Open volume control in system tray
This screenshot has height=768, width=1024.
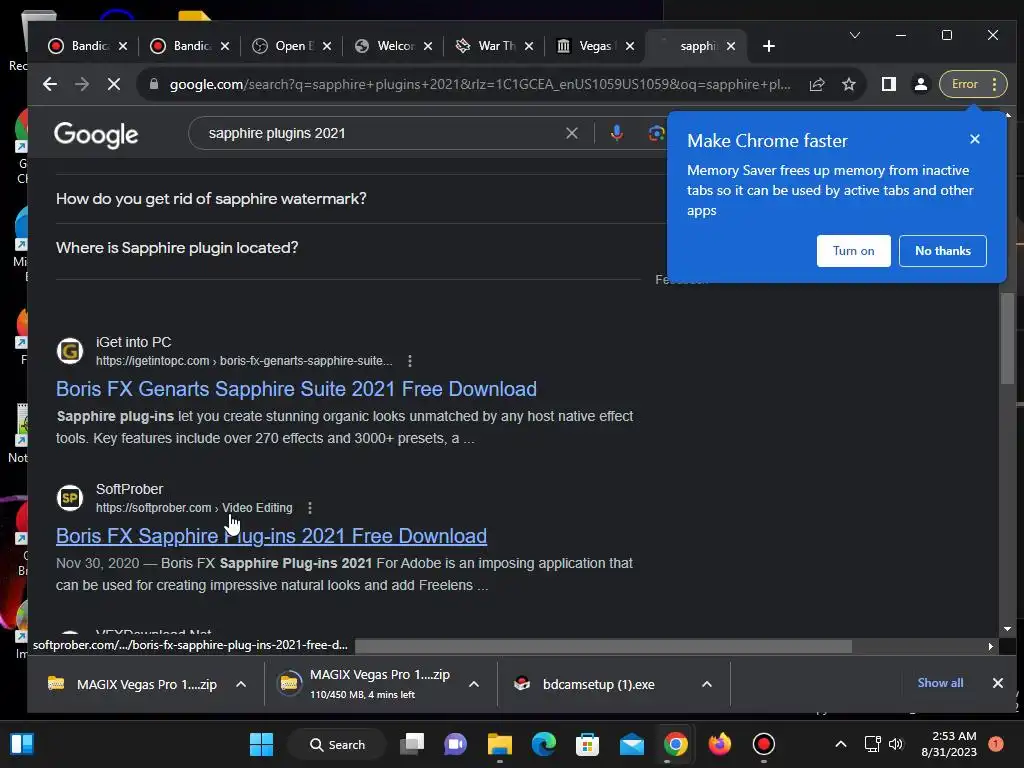895,744
